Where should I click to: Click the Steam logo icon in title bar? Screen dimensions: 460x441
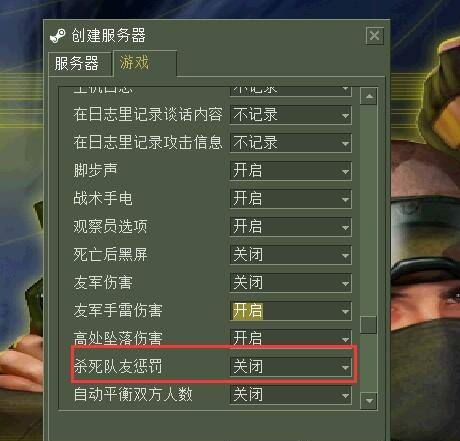[57, 36]
